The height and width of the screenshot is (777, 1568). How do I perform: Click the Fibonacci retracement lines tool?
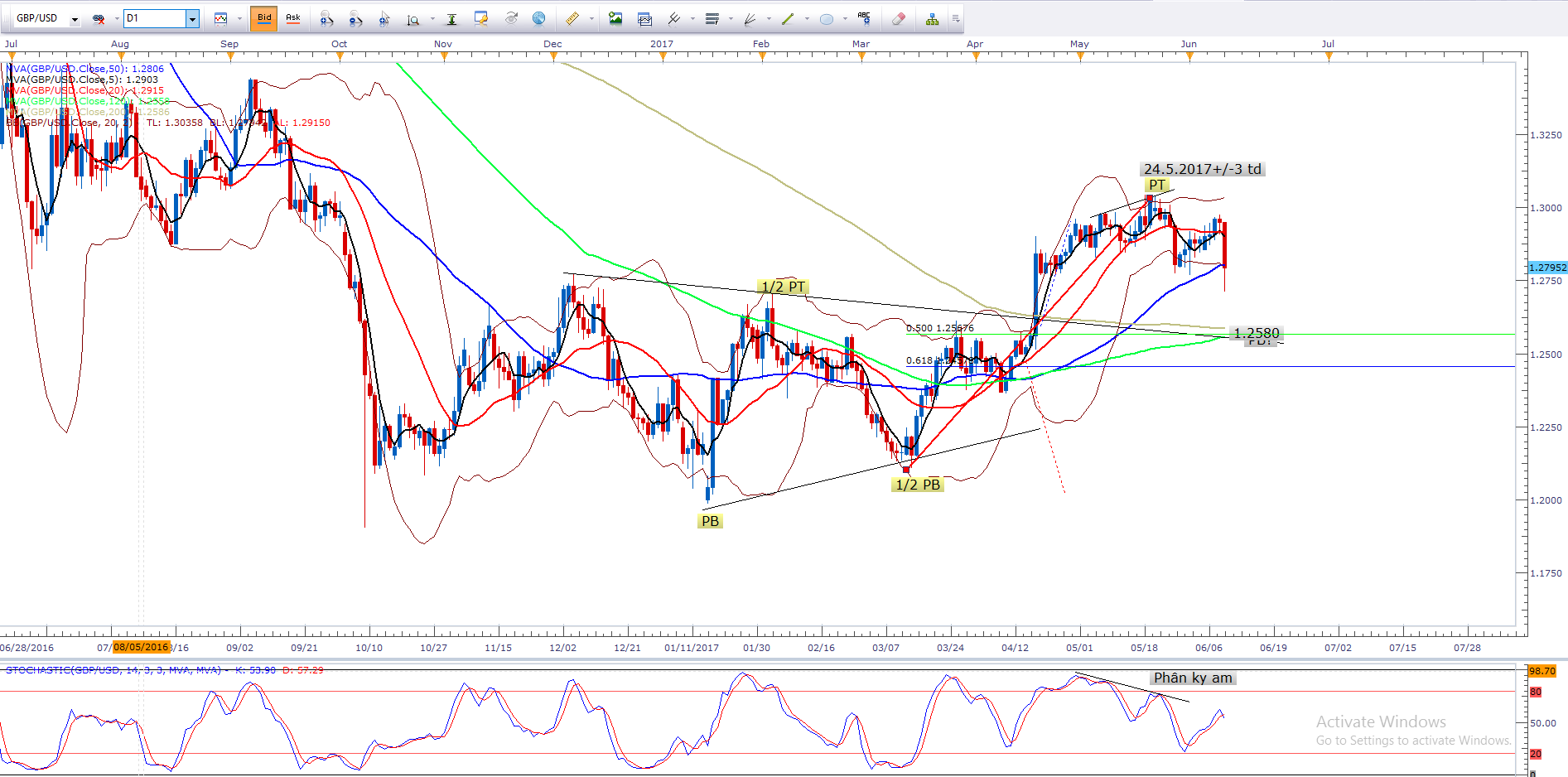[712, 18]
